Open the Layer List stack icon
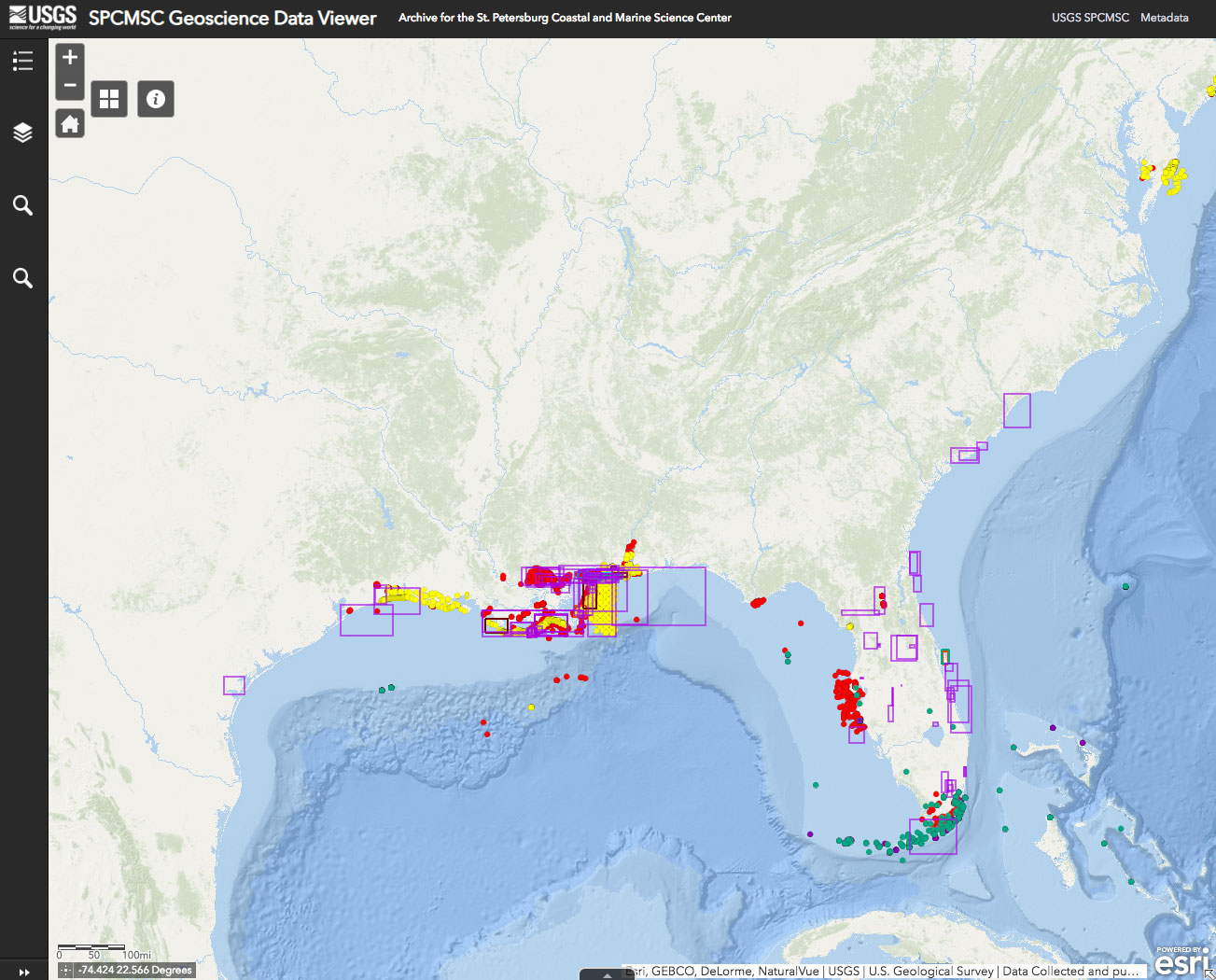Screen dimensions: 1216x980 point(23,133)
